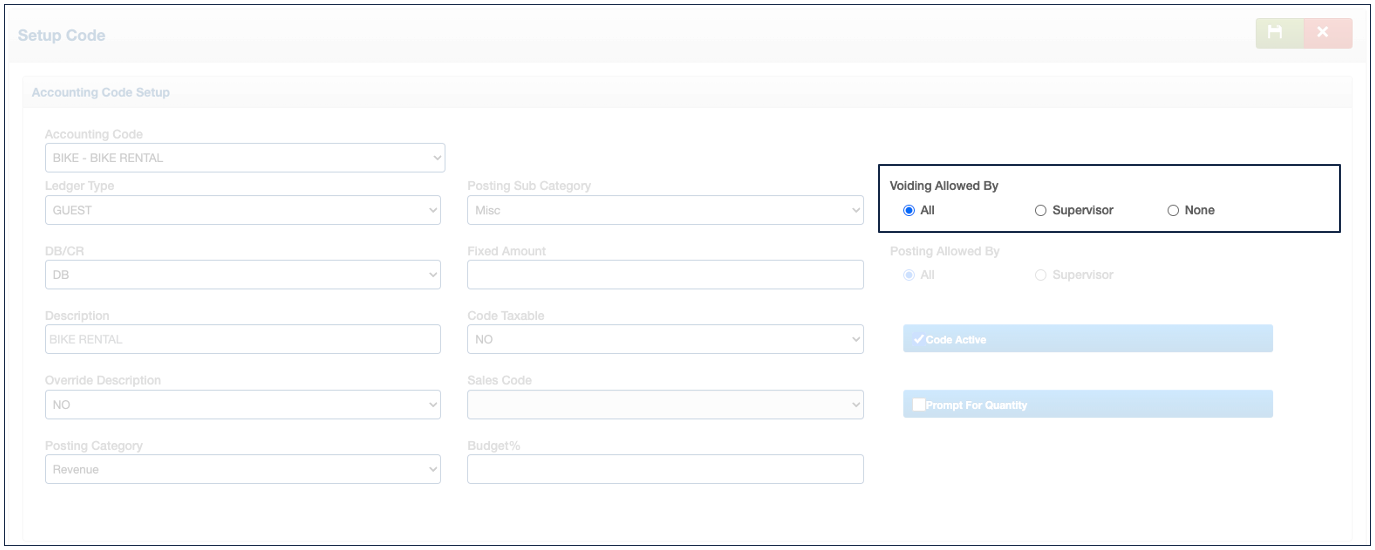
Task: Open the Posting Category dropdown
Action: tap(242, 469)
